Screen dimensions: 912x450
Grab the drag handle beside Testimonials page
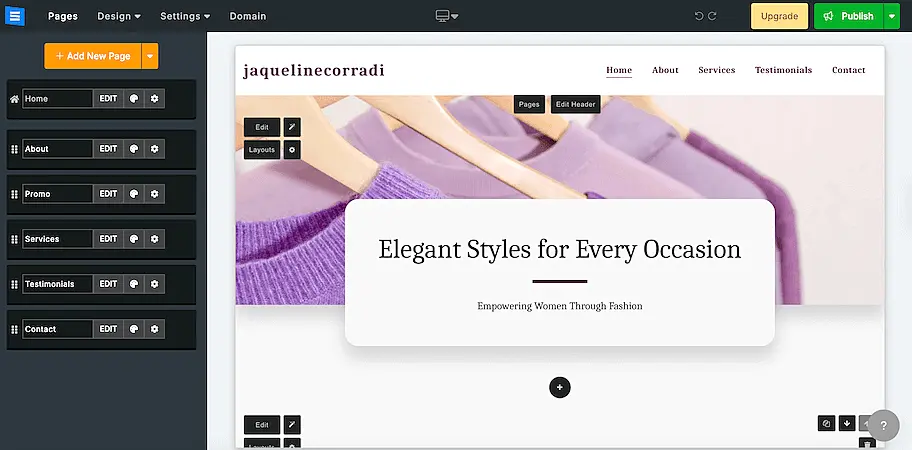15,284
